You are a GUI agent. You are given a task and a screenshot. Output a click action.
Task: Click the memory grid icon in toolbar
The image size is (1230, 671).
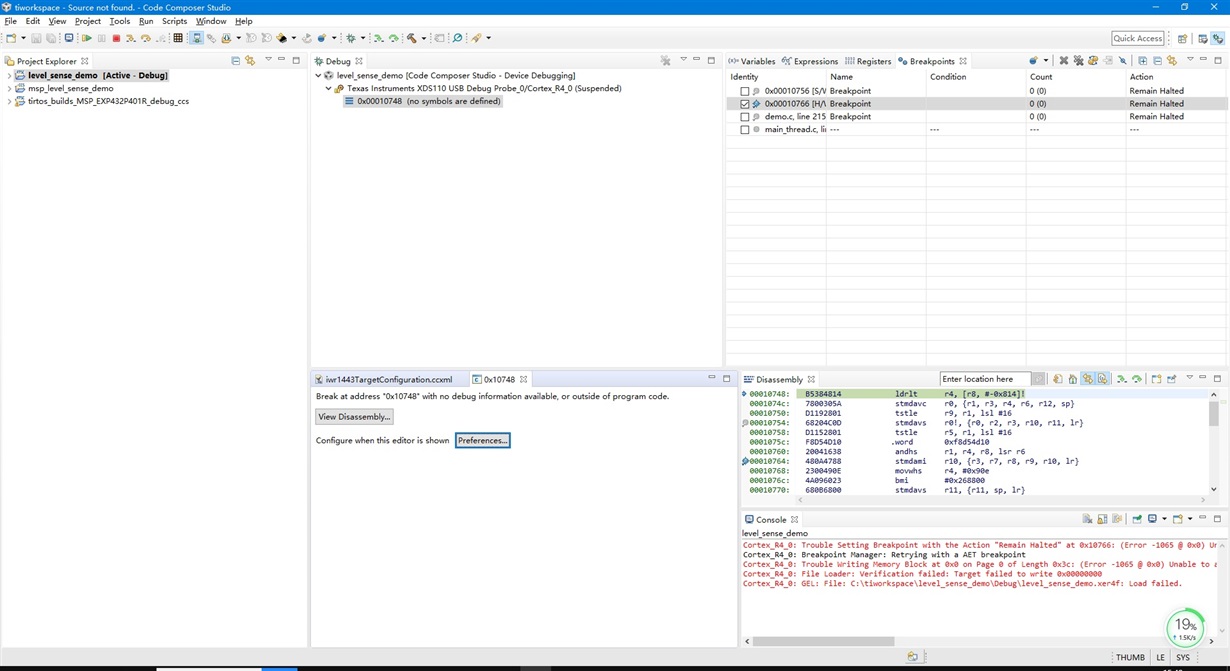[x=178, y=38]
